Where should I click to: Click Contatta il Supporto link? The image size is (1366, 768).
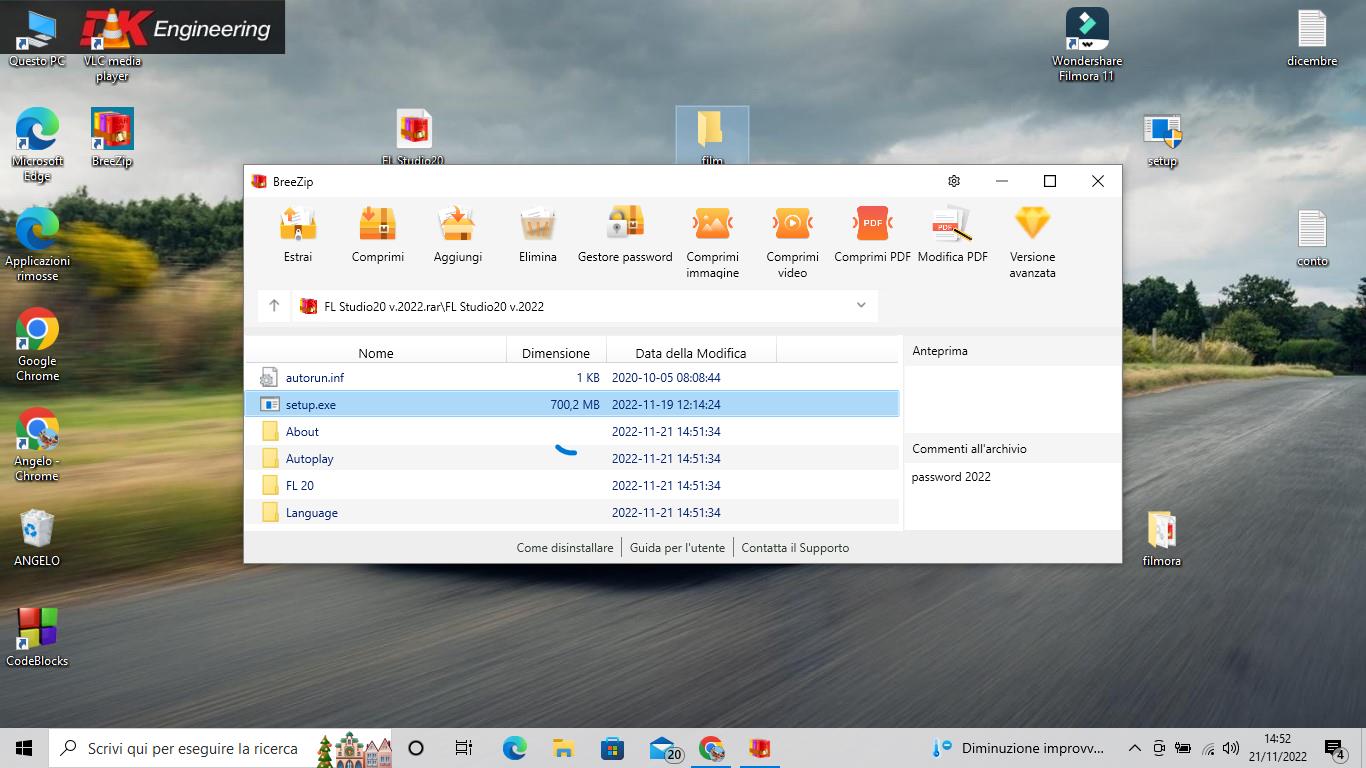click(x=795, y=548)
